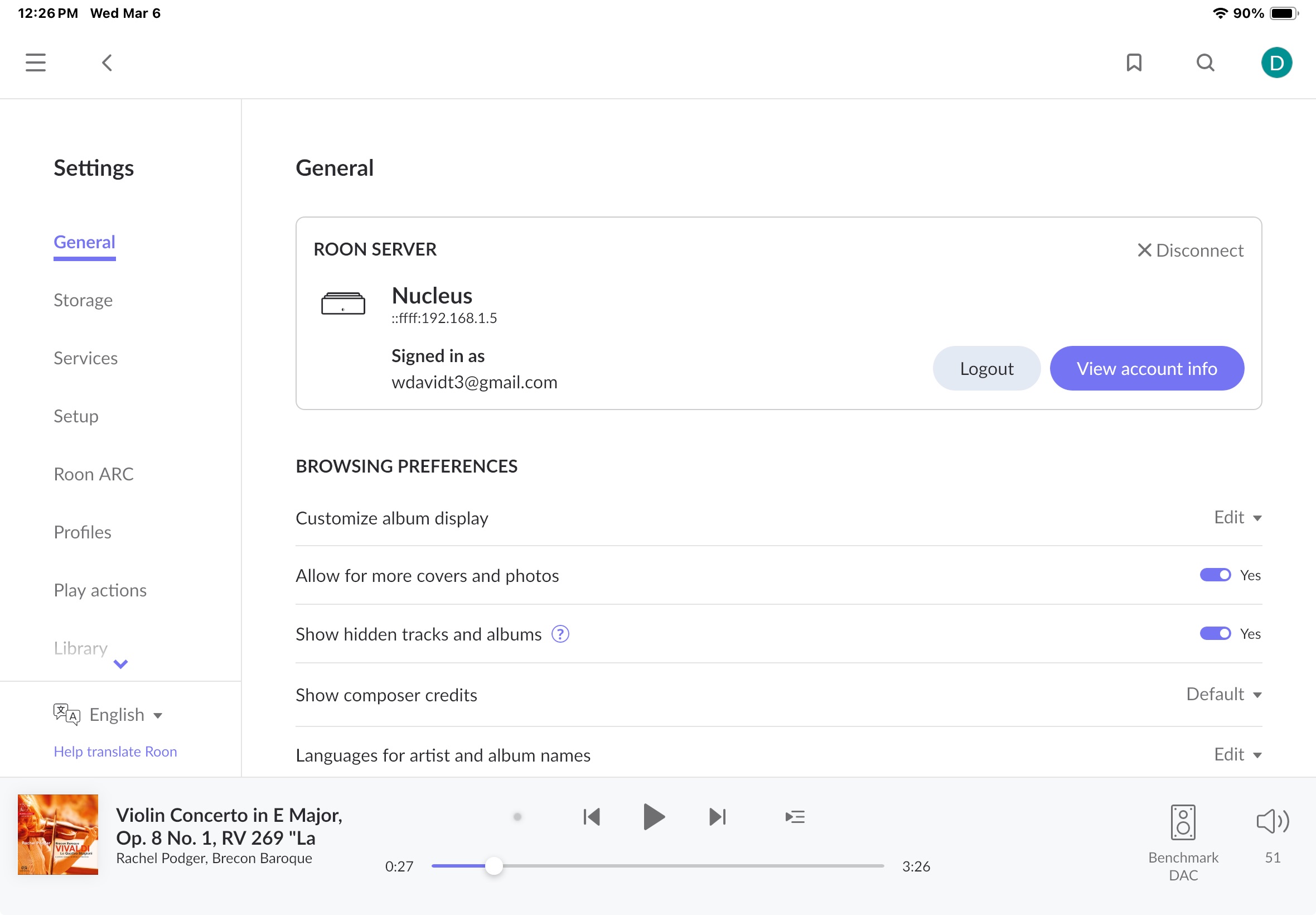Click the Nucleus server name
Viewport: 1316px width, 915px height.
click(x=432, y=296)
